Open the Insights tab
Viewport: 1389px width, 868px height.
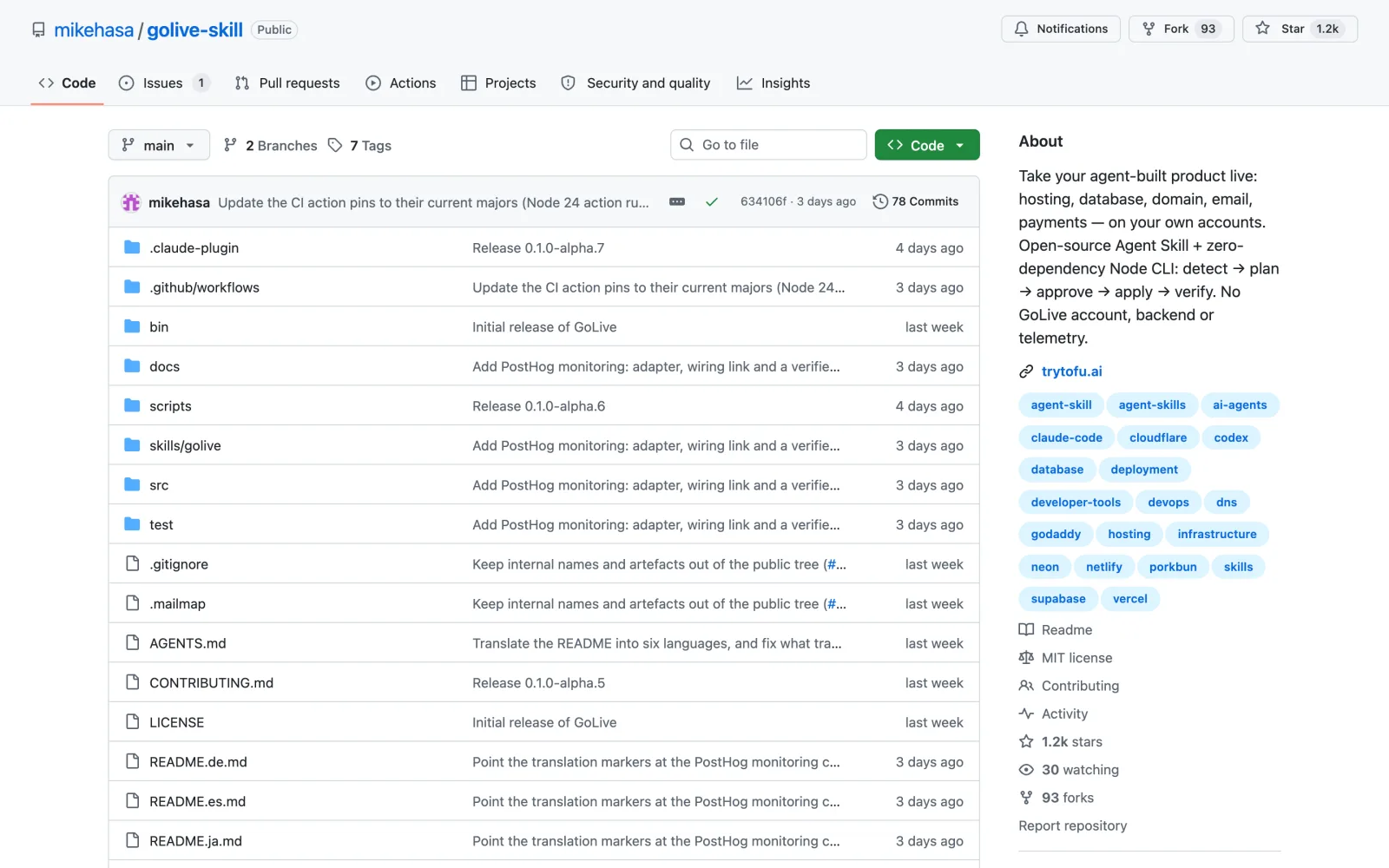point(773,83)
